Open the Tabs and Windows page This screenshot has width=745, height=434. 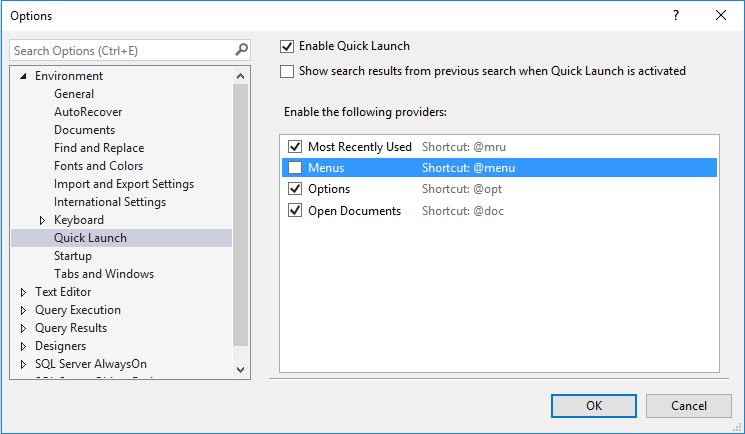104,274
